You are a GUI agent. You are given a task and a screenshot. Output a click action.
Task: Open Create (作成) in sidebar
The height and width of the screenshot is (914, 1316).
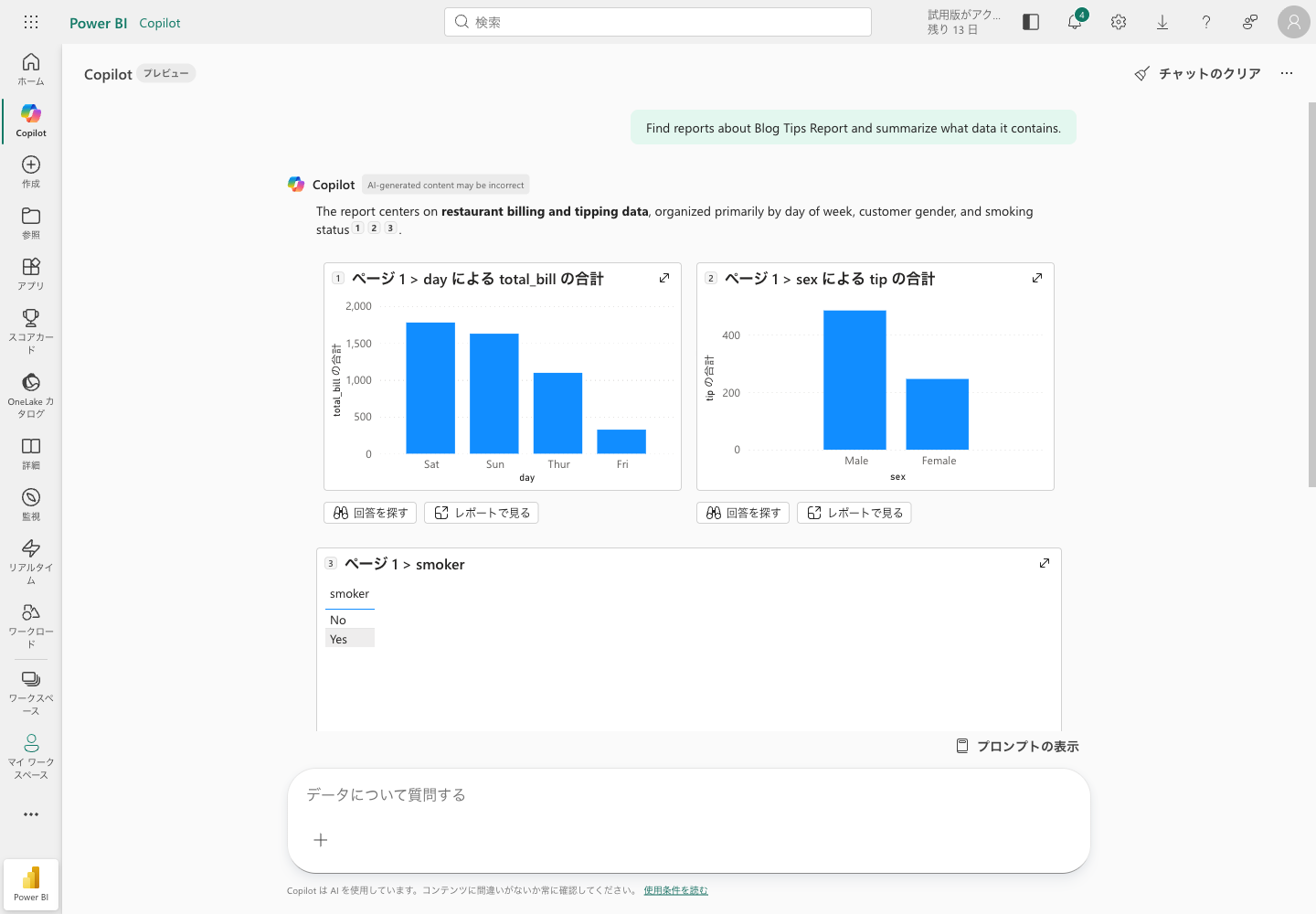[31, 171]
